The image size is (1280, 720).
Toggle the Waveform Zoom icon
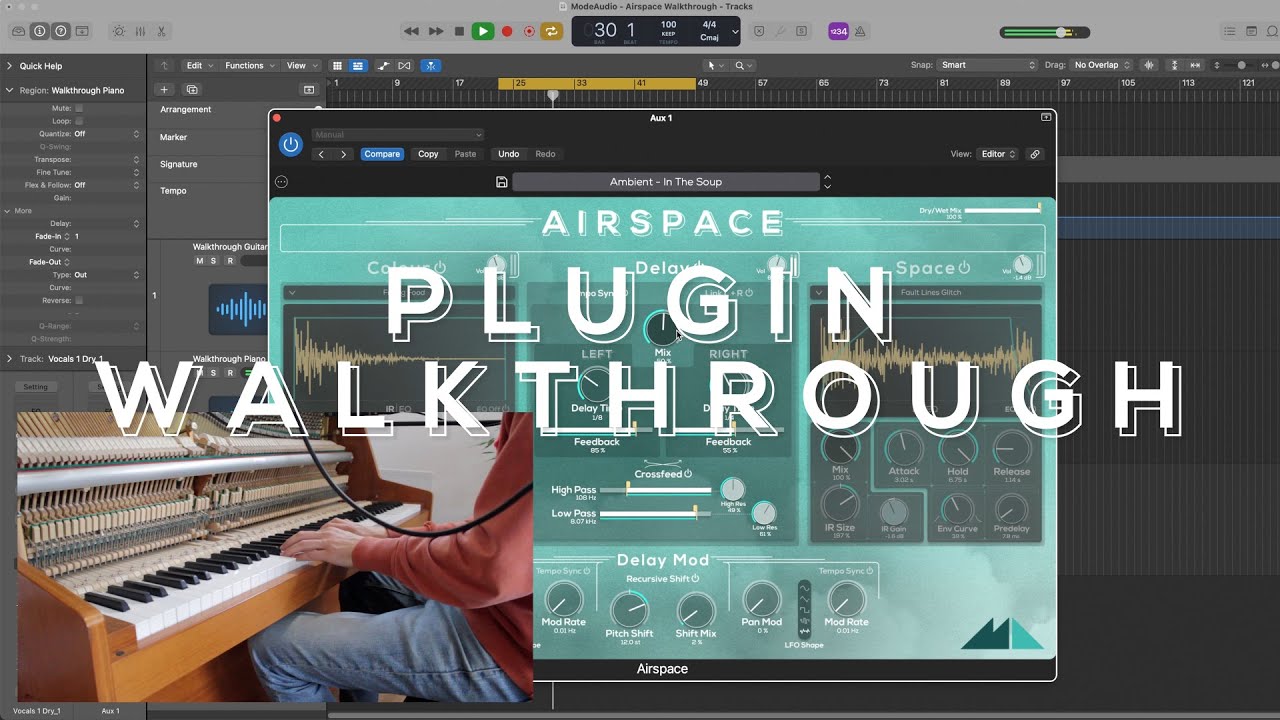1149,65
